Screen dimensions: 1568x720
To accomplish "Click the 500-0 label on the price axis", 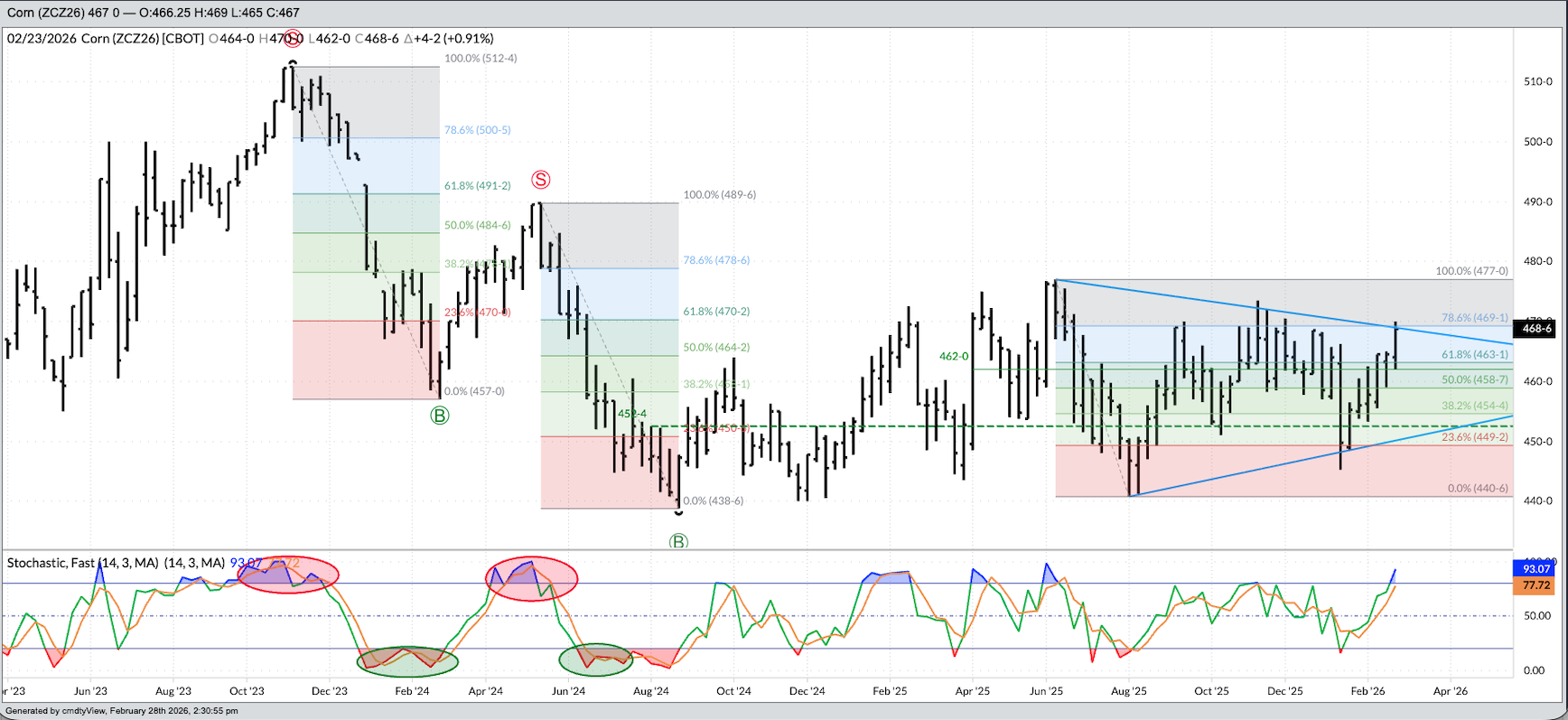I will pyautogui.click(x=1537, y=142).
